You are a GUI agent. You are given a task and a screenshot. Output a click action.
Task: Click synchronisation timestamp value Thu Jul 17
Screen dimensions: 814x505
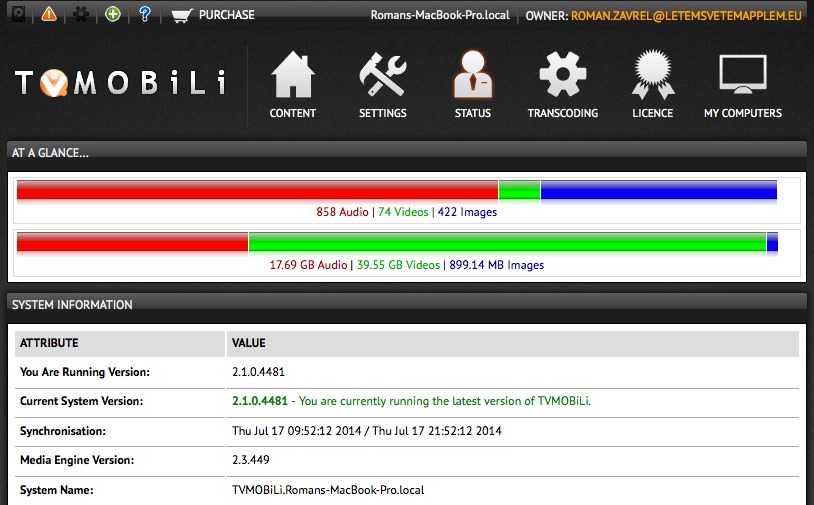367,431
